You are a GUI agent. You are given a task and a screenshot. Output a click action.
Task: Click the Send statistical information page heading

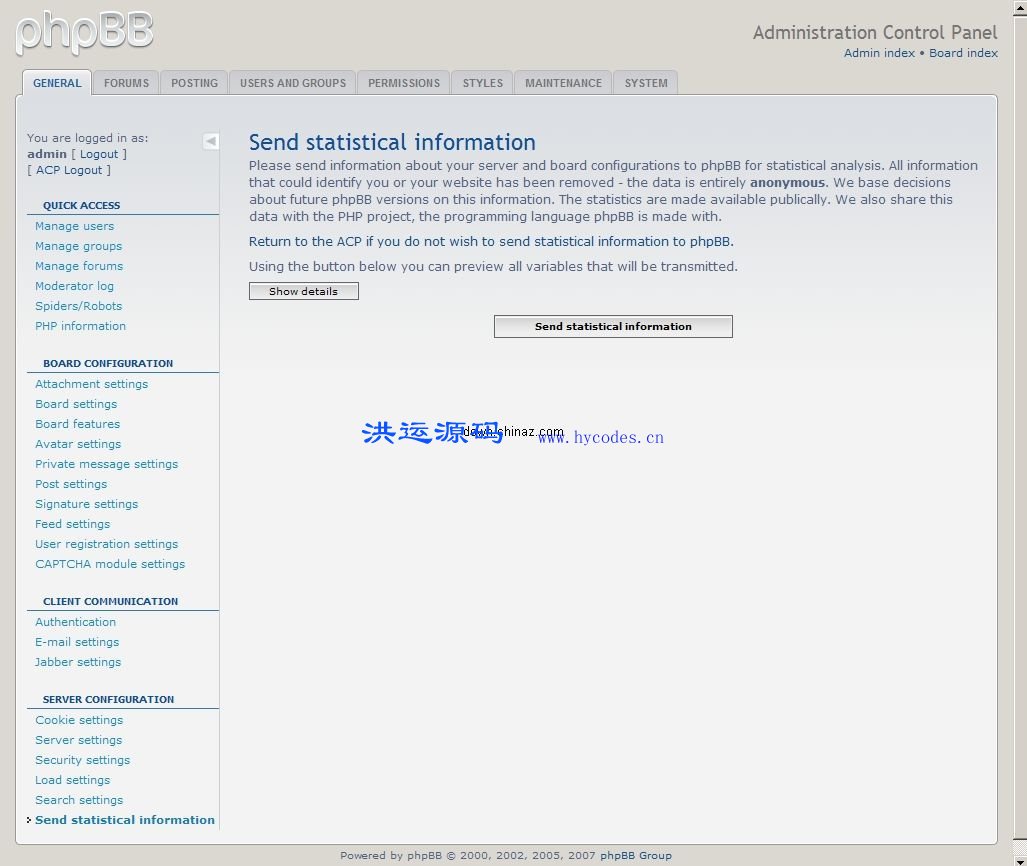point(392,142)
